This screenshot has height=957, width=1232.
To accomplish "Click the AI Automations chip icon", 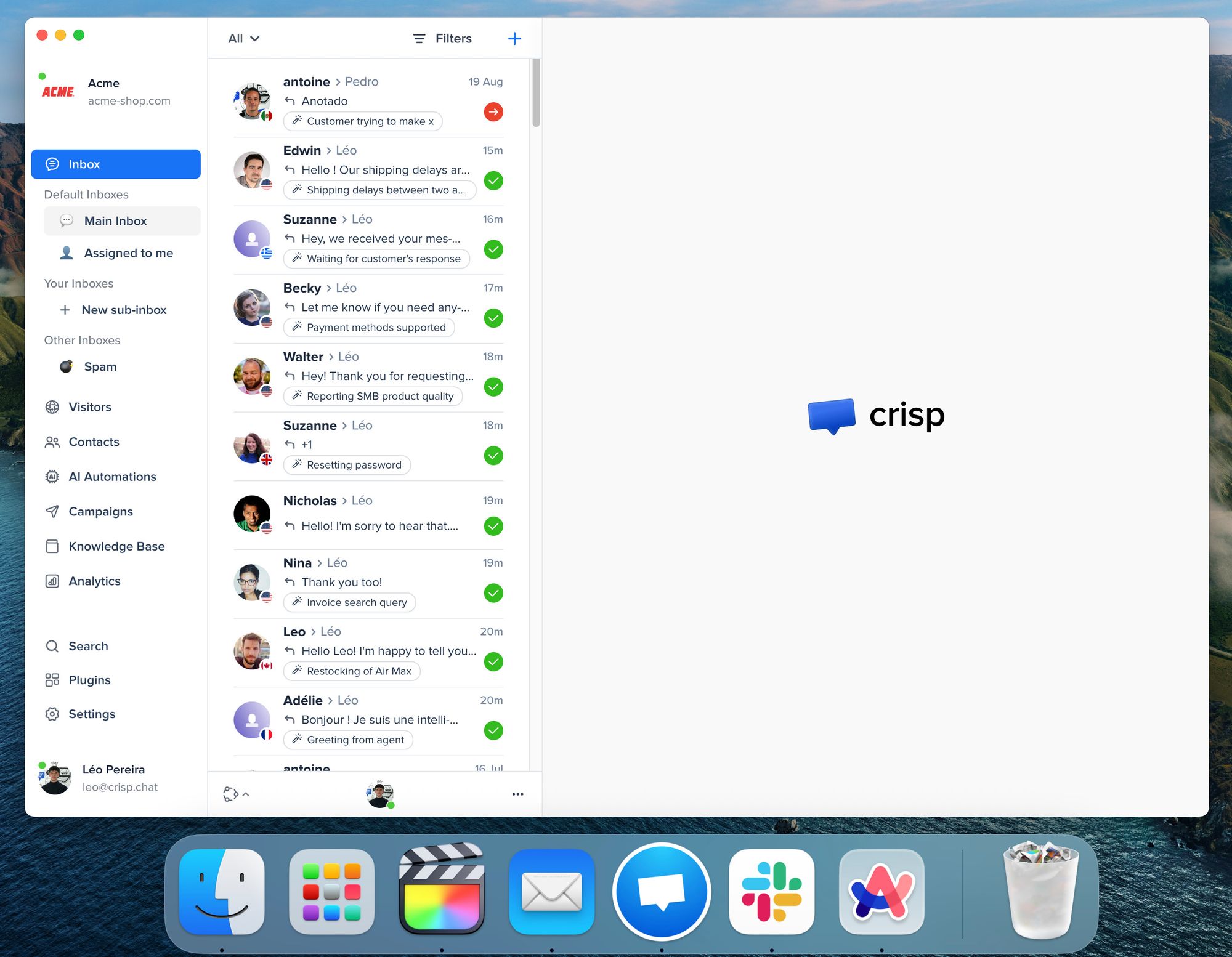I will click(x=52, y=477).
